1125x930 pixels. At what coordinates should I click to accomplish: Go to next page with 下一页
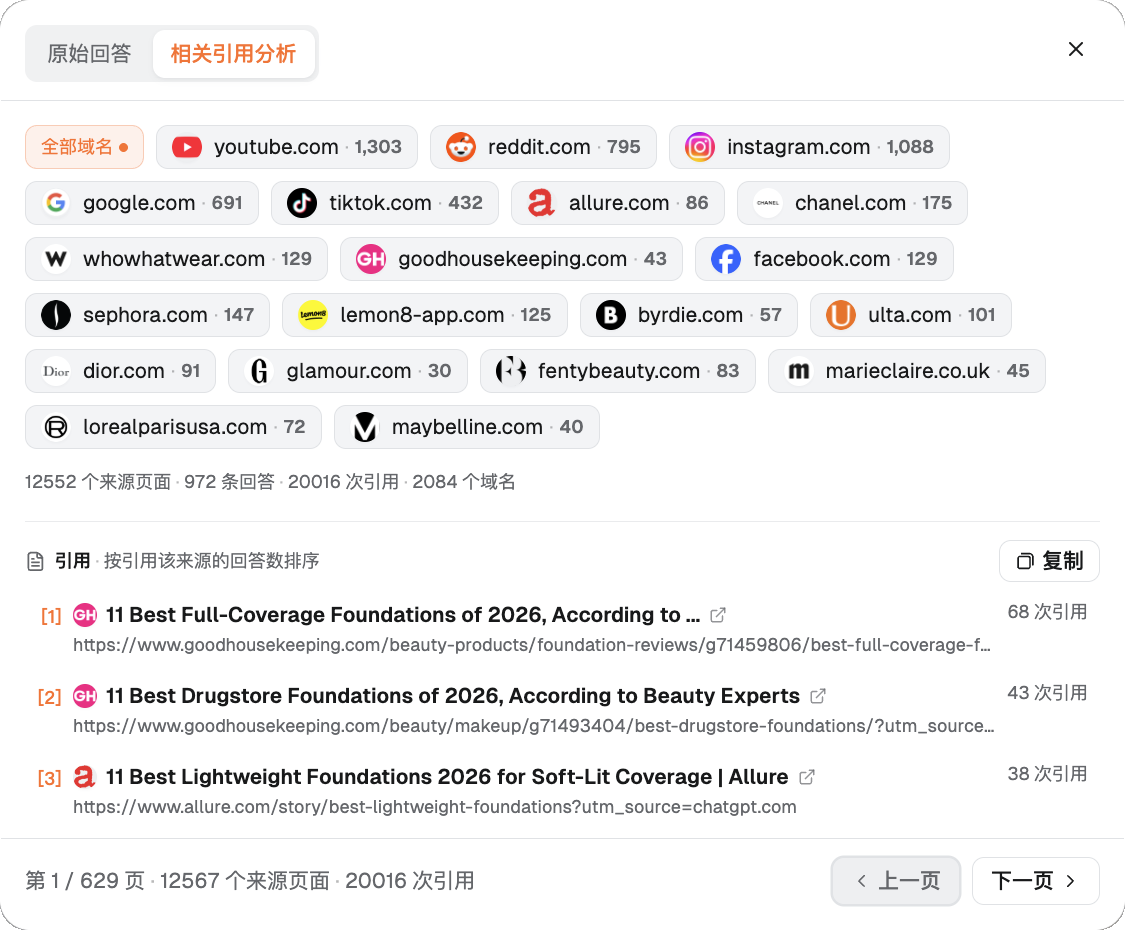click(x=1035, y=880)
